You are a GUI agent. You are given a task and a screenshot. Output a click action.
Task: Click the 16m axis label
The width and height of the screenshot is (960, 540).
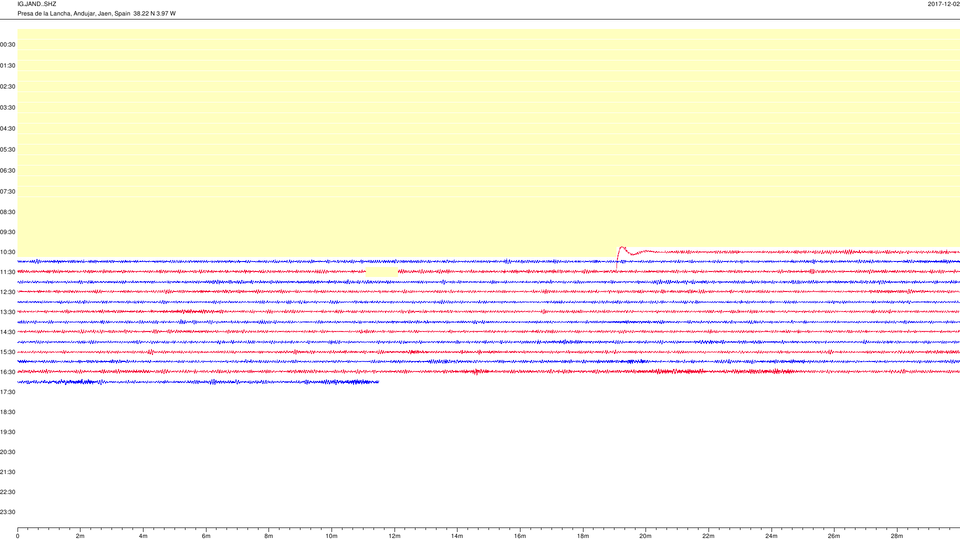pos(520,536)
